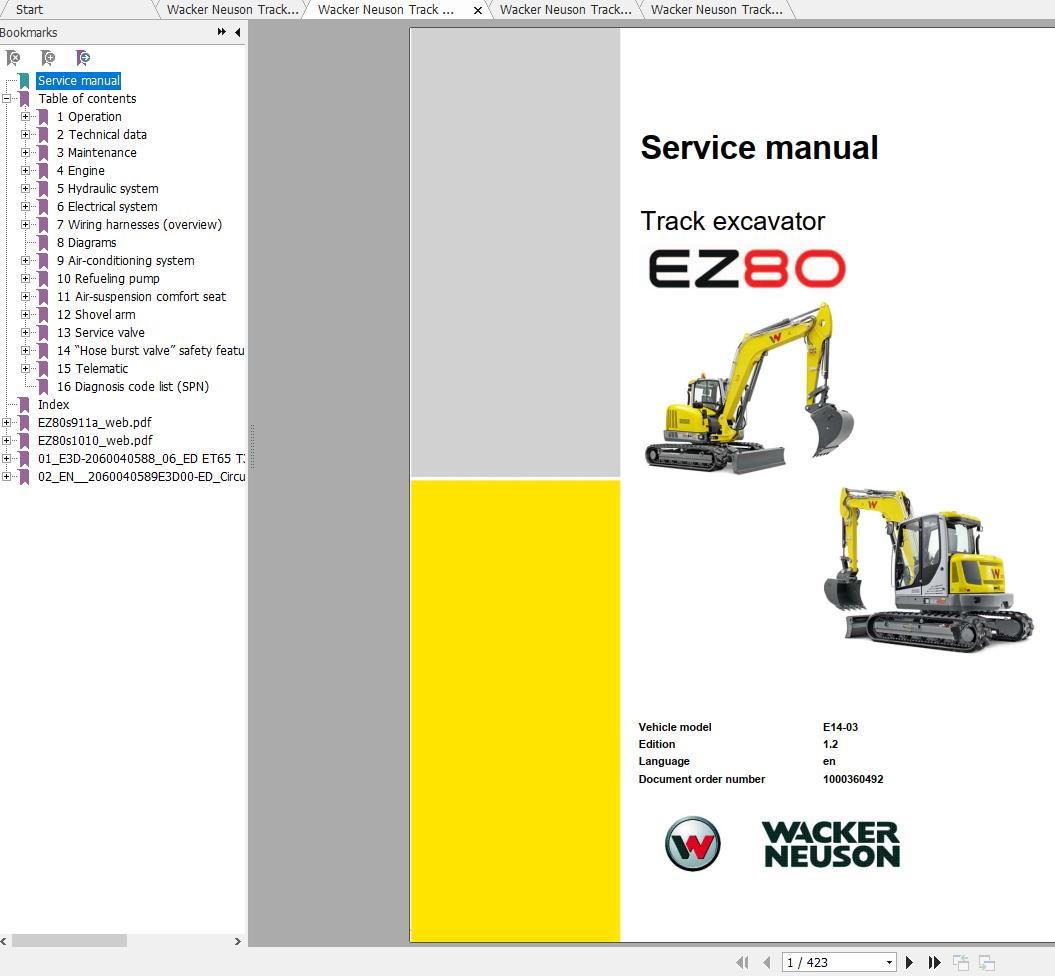This screenshot has height=976, width=1055.
Task: Click the add bookmark icon
Action: point(48,58)
